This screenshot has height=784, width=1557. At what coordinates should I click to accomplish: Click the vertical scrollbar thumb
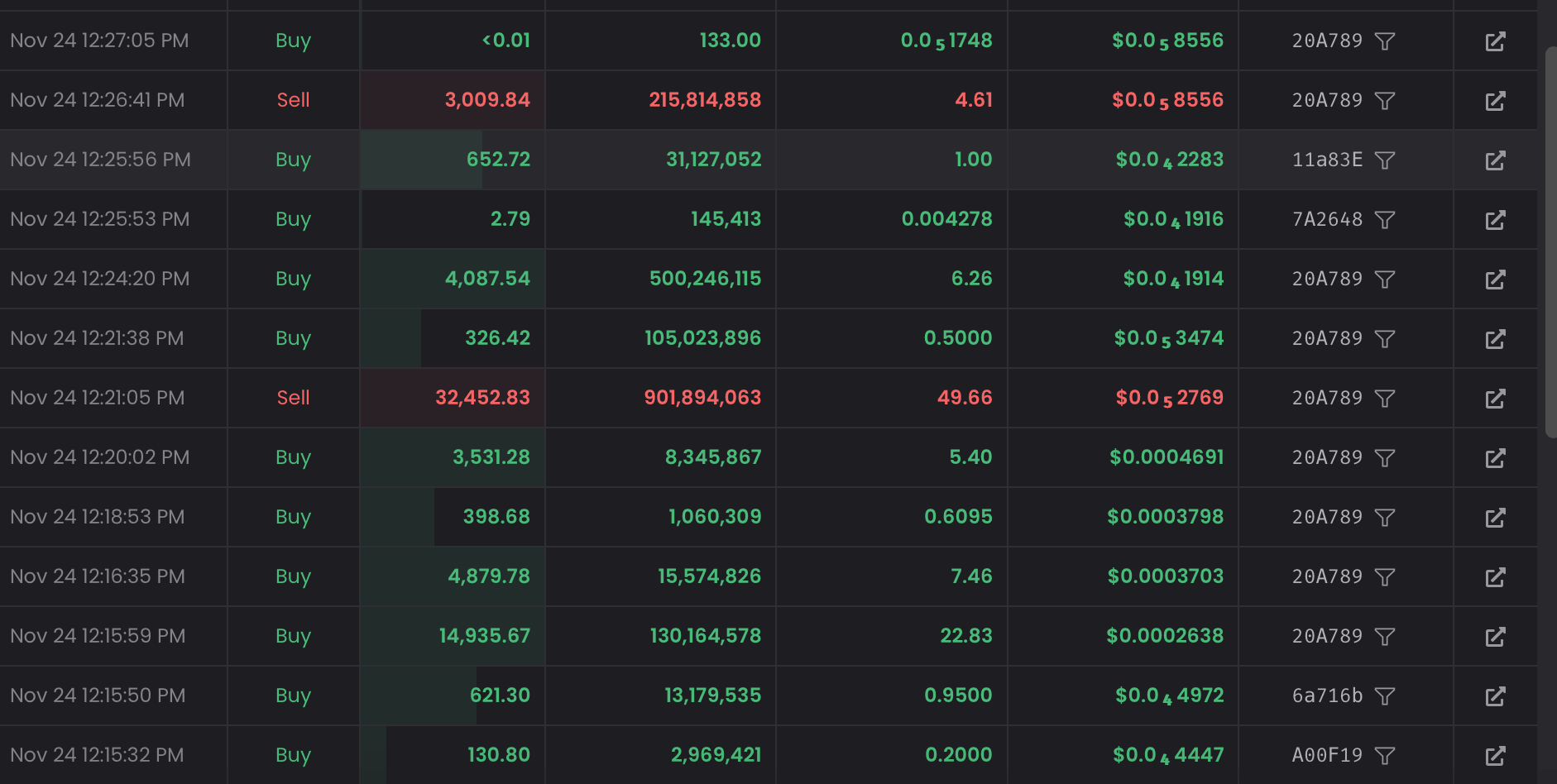[x=1550, y=241]
